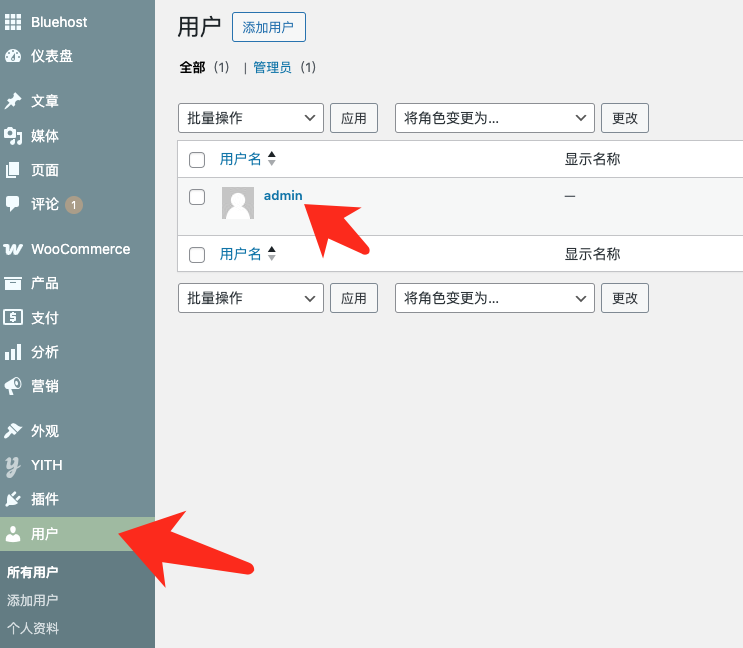The image size is (743, 648).
Task: Tick the select-all checkbox in top header row
Action: point(197,160)
